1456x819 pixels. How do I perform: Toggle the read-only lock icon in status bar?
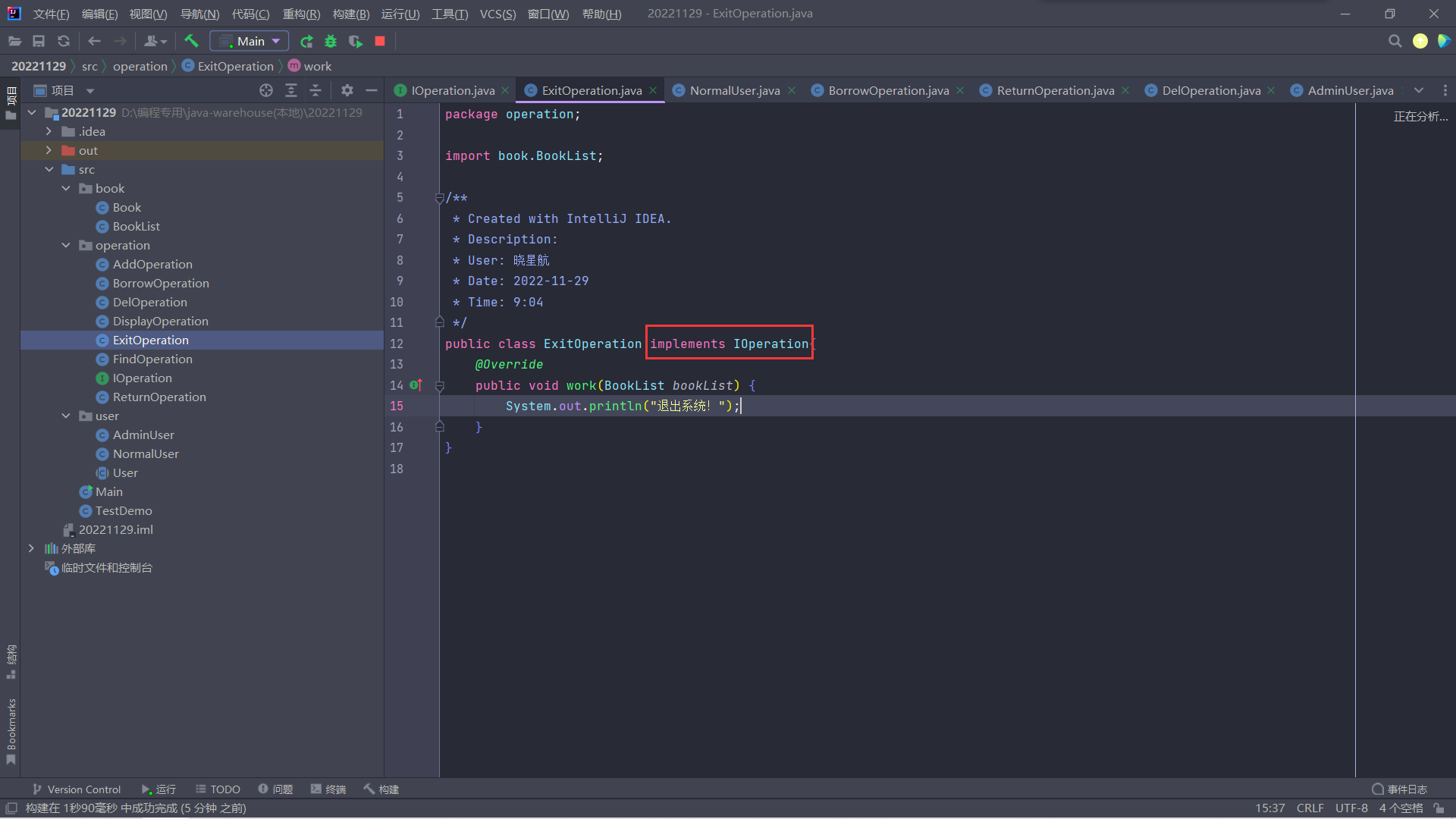(x=1439, y=808)
